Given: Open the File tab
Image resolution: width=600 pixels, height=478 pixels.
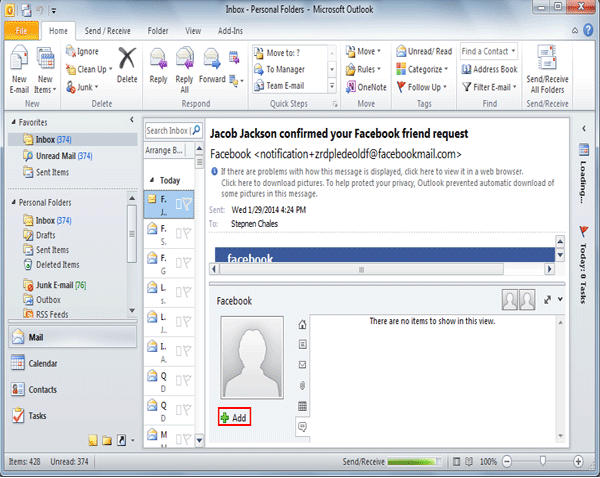Looking at the screenshot, I should tap(21, 31).
